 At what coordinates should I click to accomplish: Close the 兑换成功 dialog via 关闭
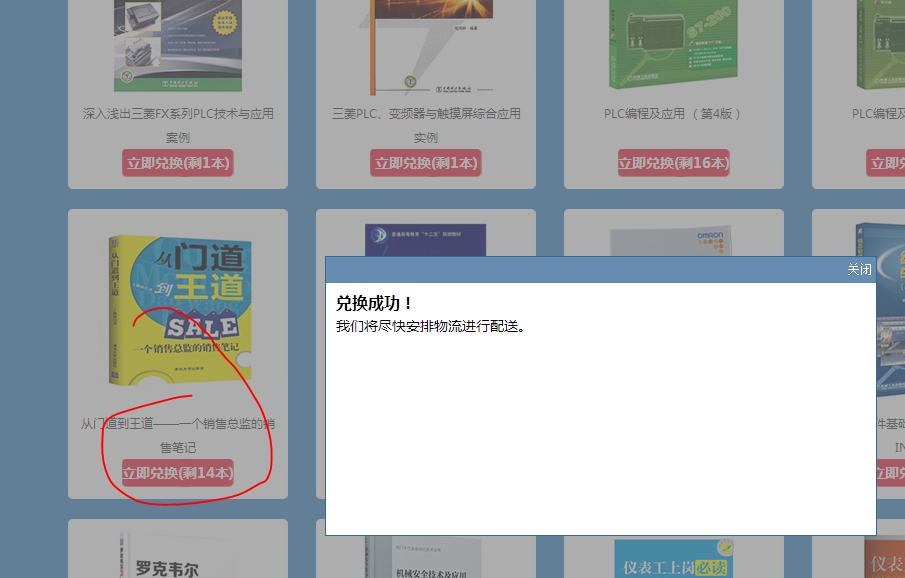point(859,270)
